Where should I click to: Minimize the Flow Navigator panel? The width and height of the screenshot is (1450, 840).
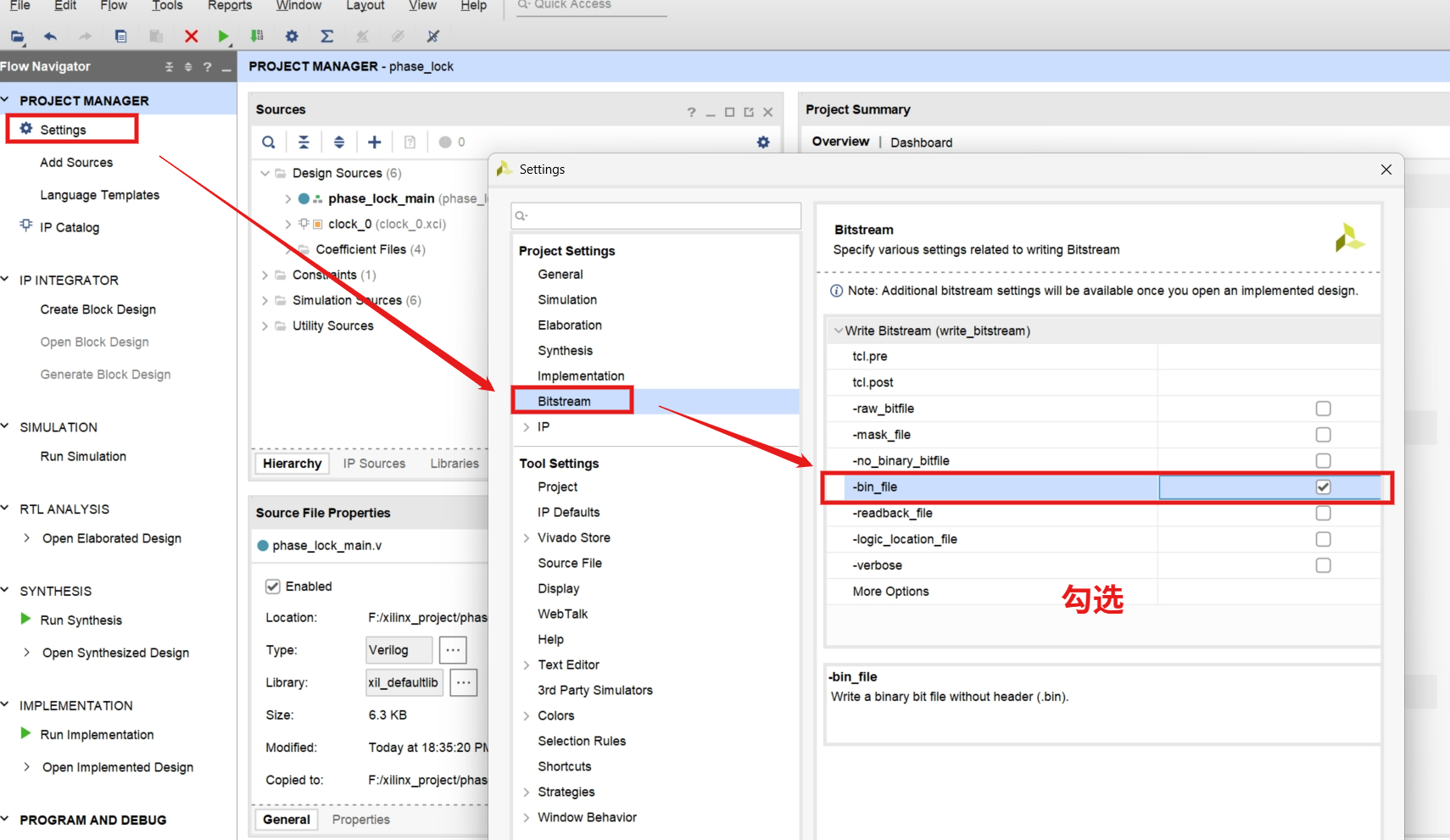point(226,68)
